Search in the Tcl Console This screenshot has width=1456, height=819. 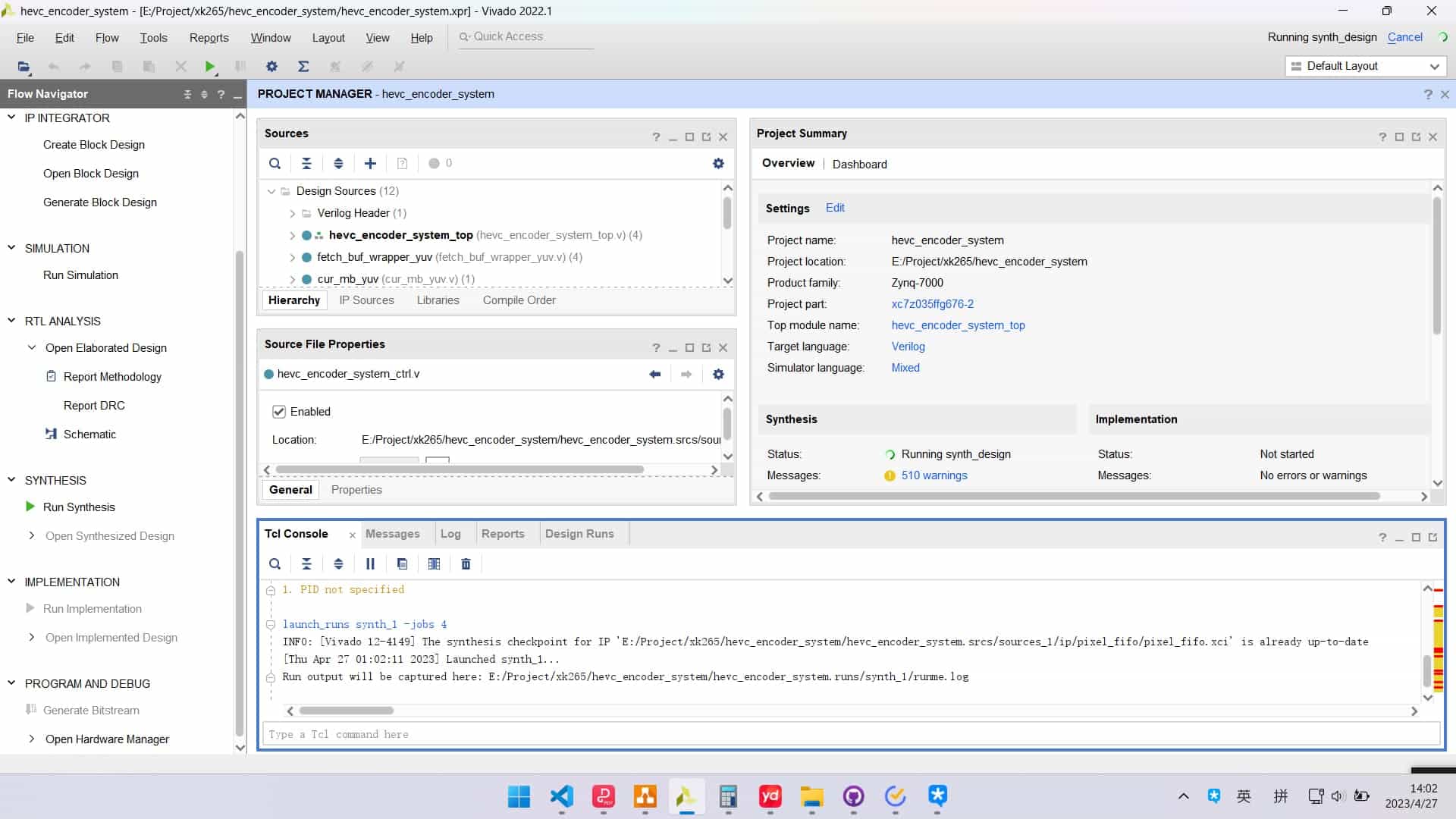(x=275, y=564)
